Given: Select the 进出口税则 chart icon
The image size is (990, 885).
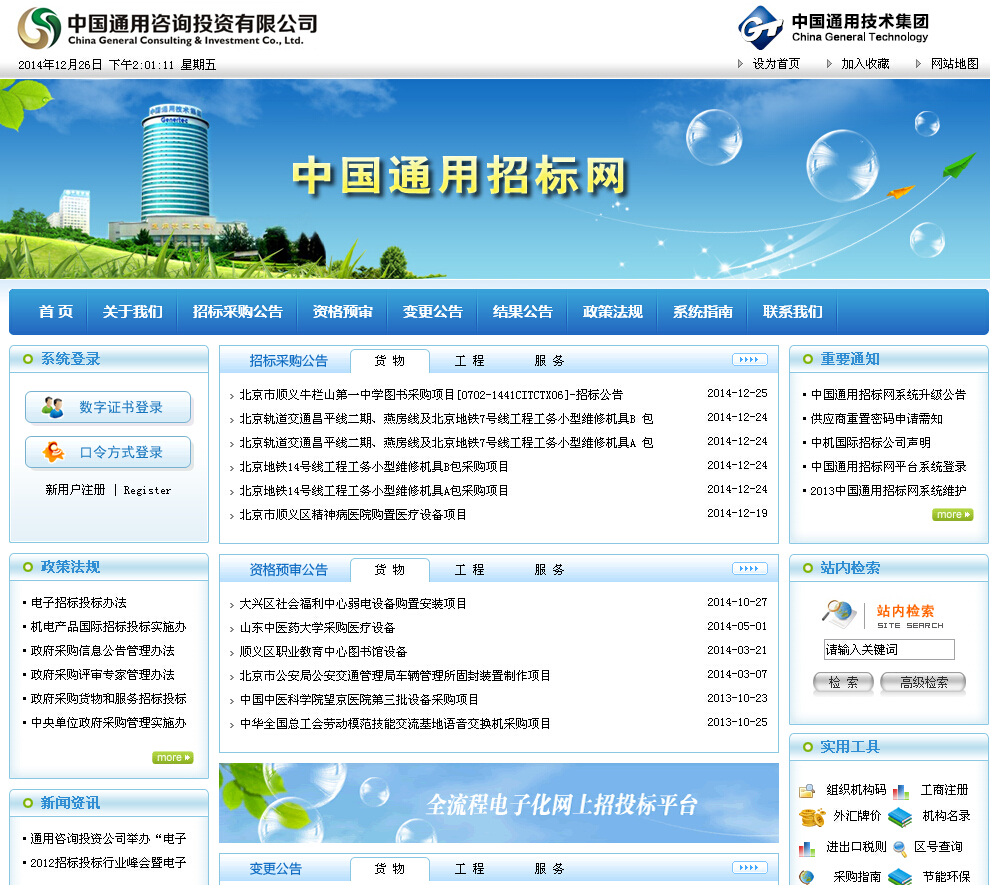Looking at the screenshot, I should tap(806, 849).
